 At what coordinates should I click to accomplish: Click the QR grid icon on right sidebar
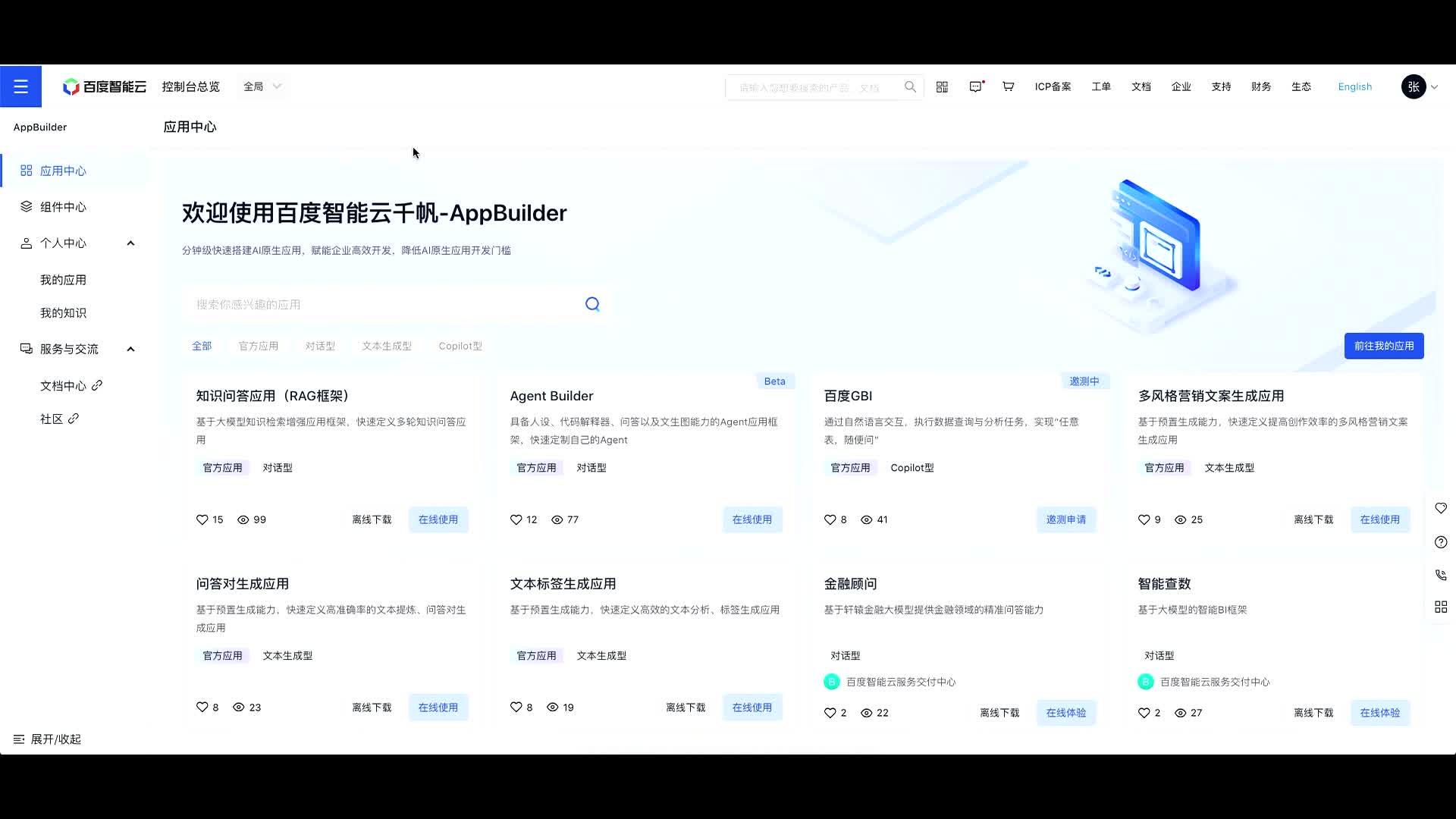point(1441,607)
